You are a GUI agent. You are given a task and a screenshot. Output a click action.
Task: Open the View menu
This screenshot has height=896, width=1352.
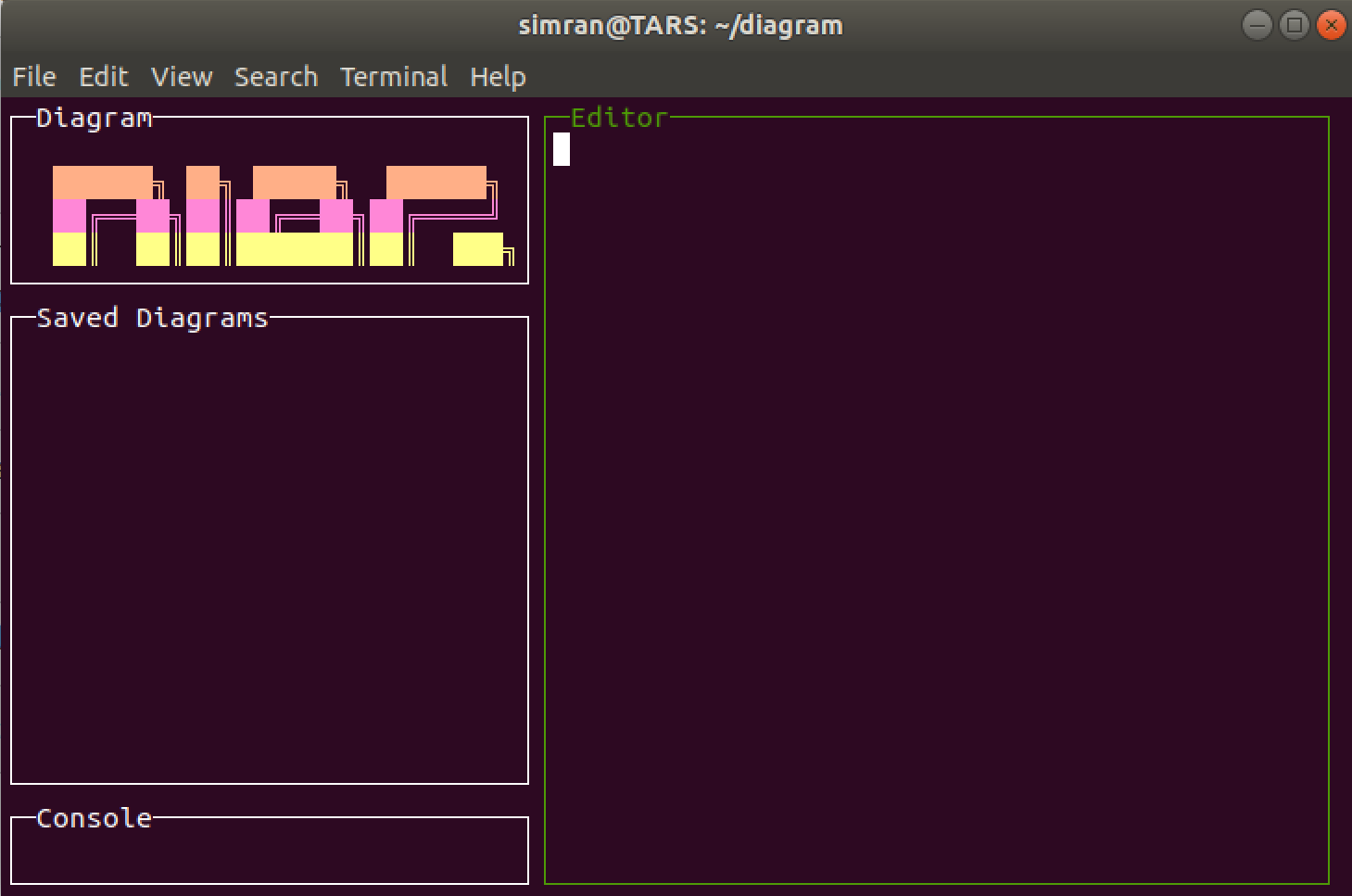pyautogui.click(x=182, y=77)
